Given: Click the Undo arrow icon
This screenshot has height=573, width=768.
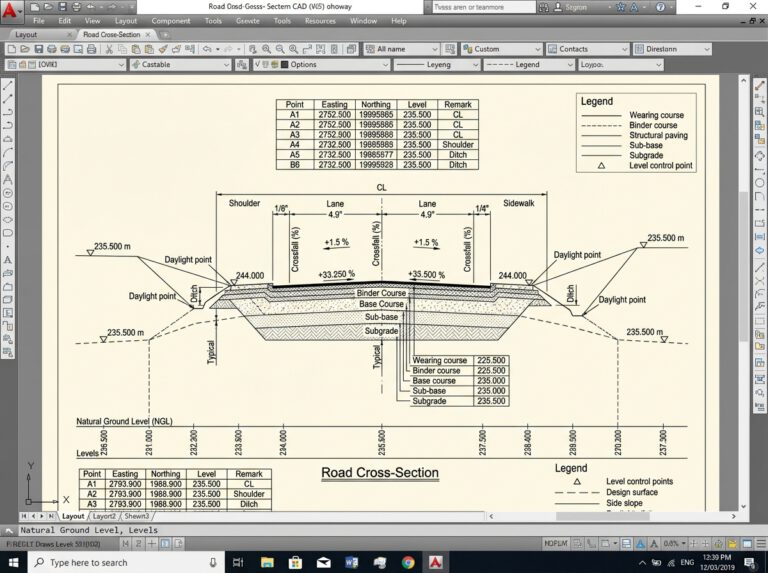Looking at the screenshot, I should 207,49.
